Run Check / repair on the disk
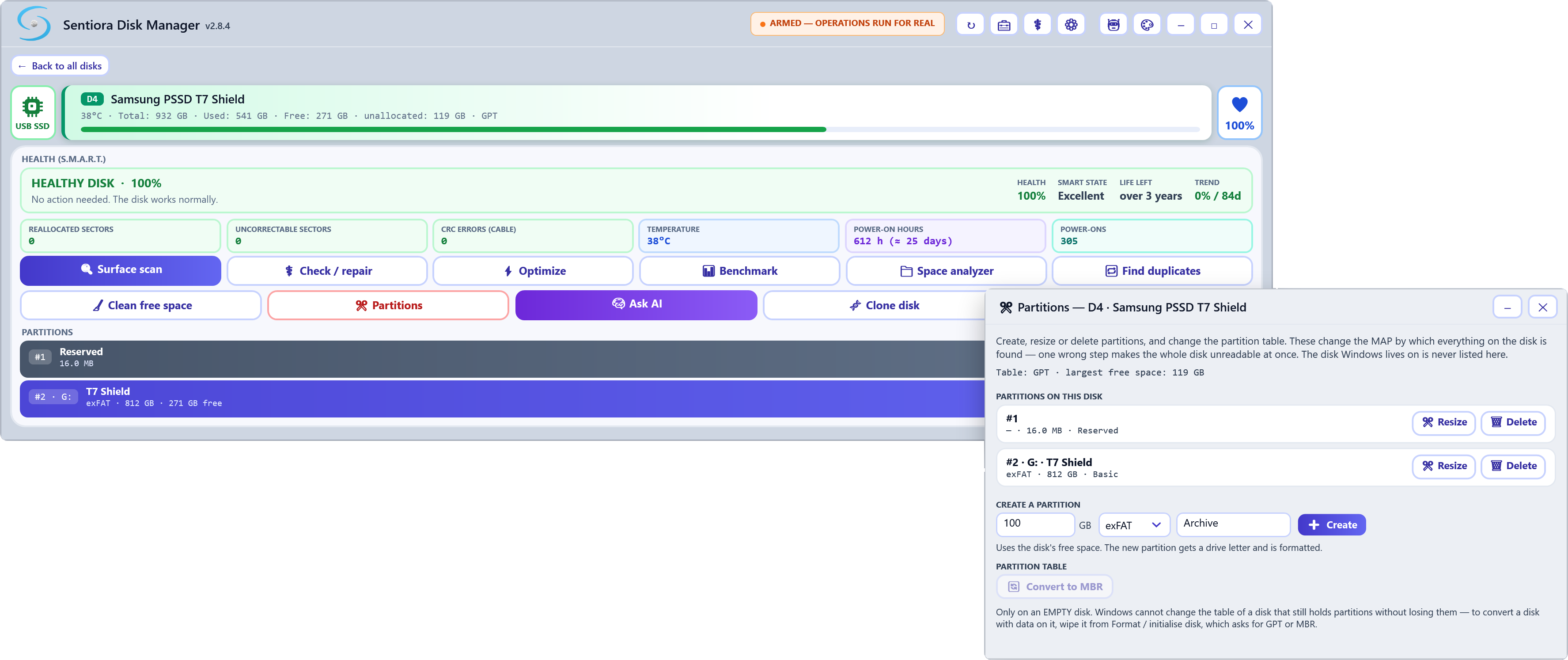The height and width of the screenshot is (660, 1568). (x=327, y=271)
